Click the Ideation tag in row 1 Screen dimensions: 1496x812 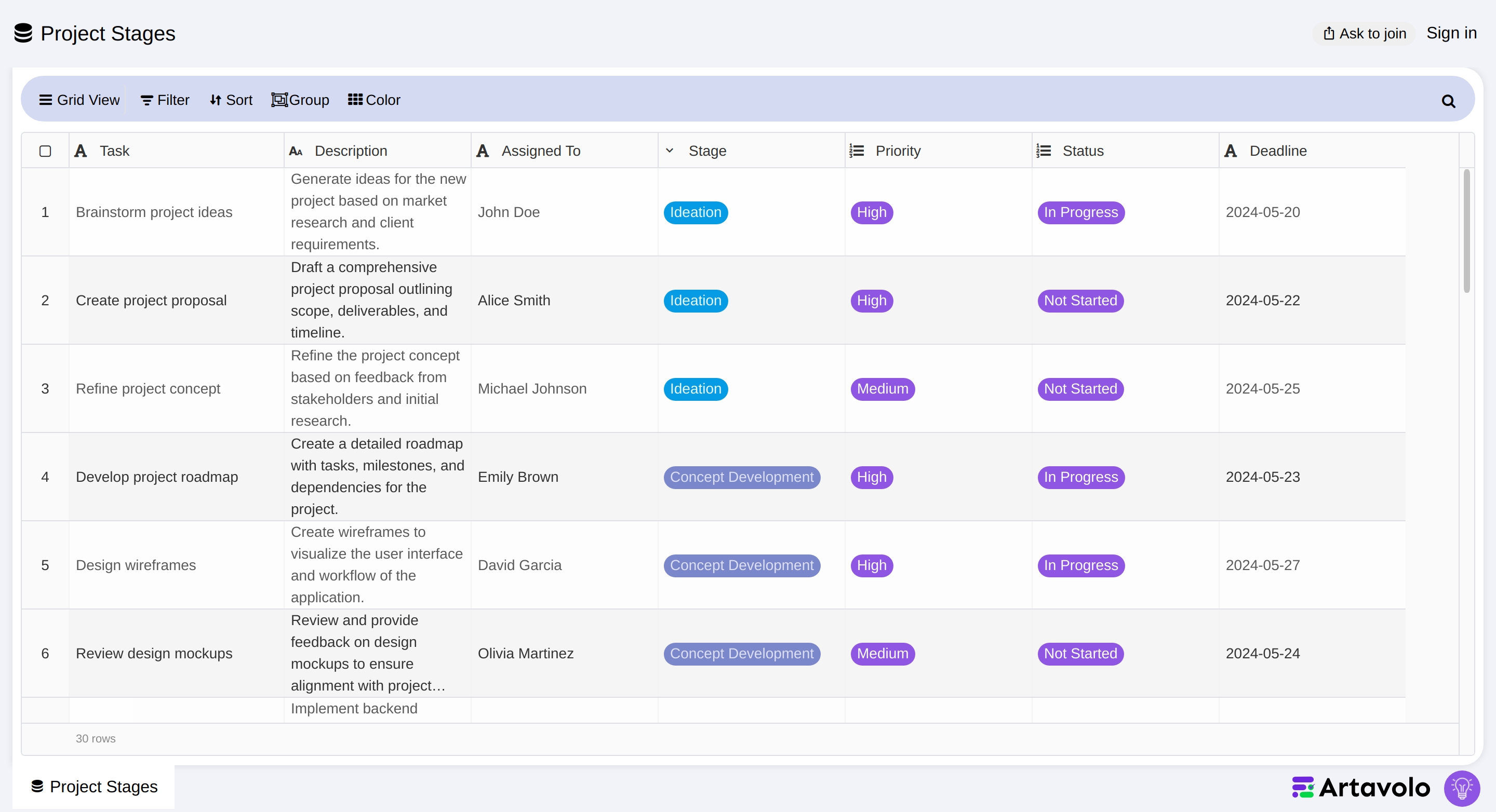pyautogui.click(x=696, y=212)
